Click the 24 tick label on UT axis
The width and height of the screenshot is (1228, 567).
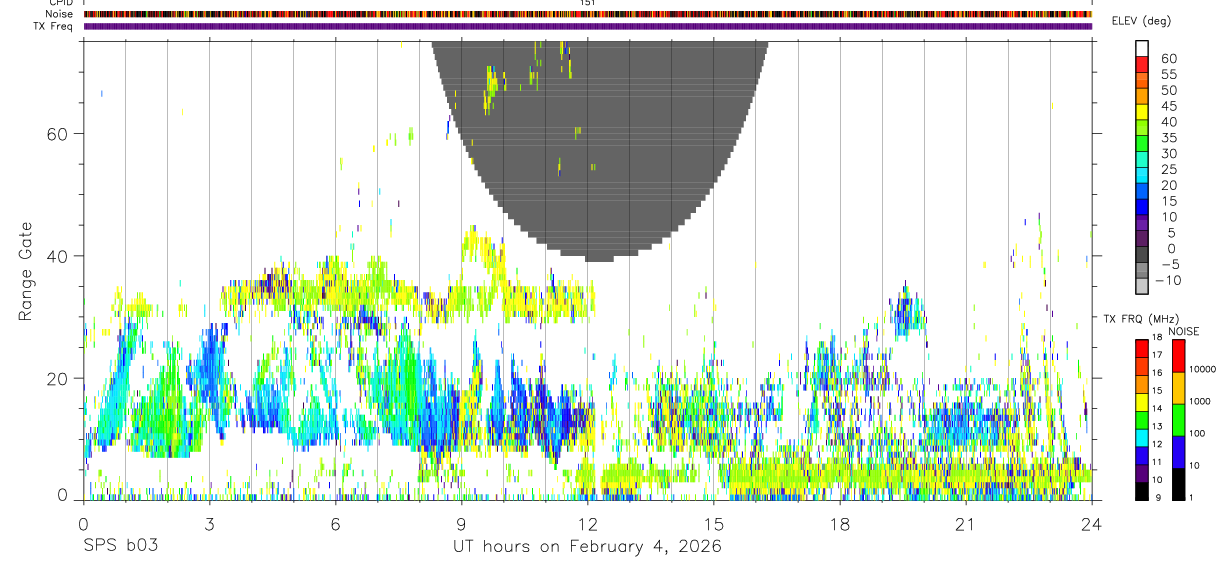pyautogui.click(x=1092, y=523)
